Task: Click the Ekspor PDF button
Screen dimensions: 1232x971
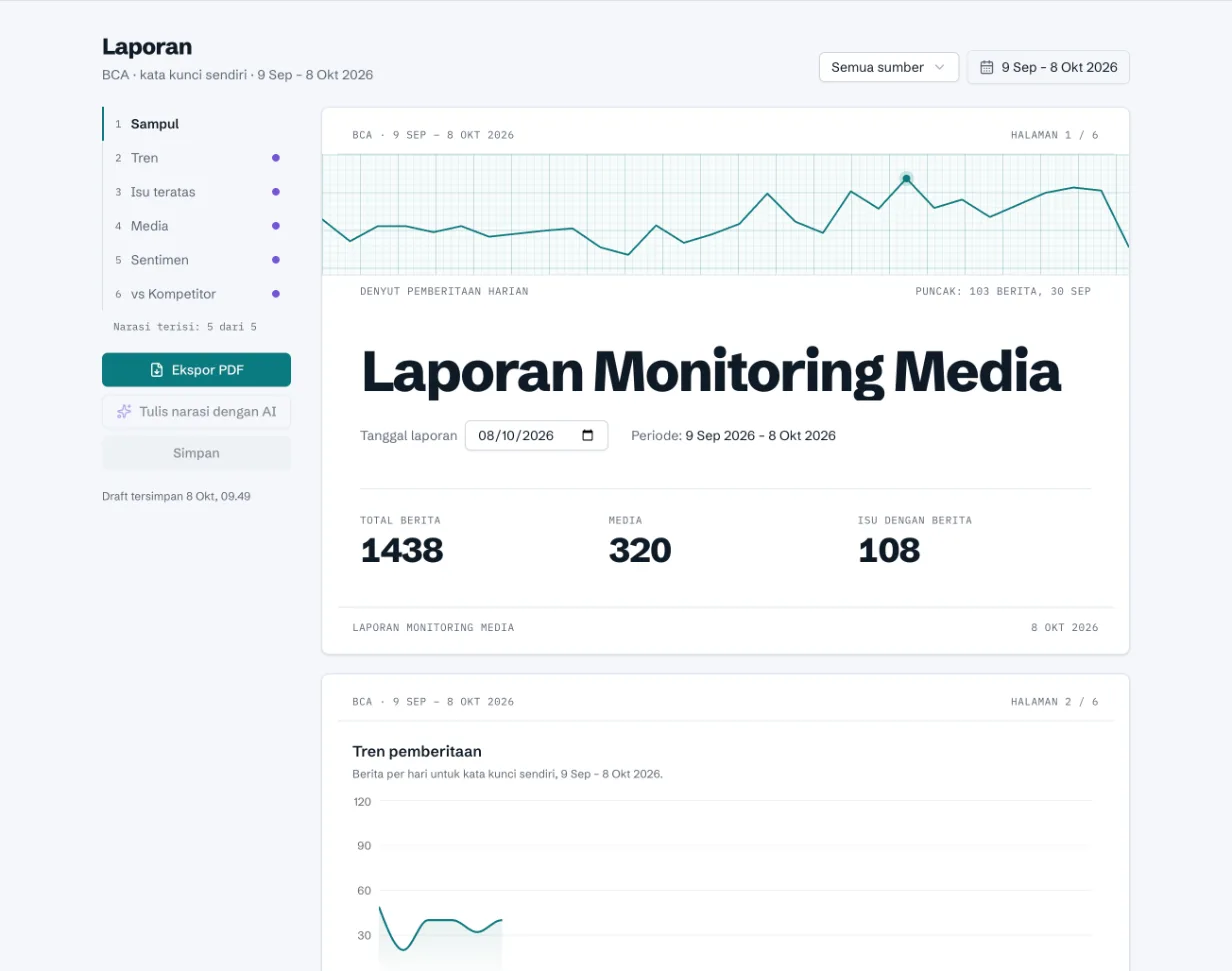Action: click(x=196, y=370)
